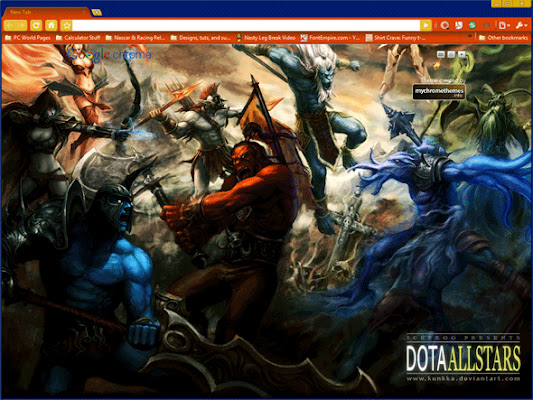
Task: Expand the bookmarks overflow chevron
Action: point(470,36)
